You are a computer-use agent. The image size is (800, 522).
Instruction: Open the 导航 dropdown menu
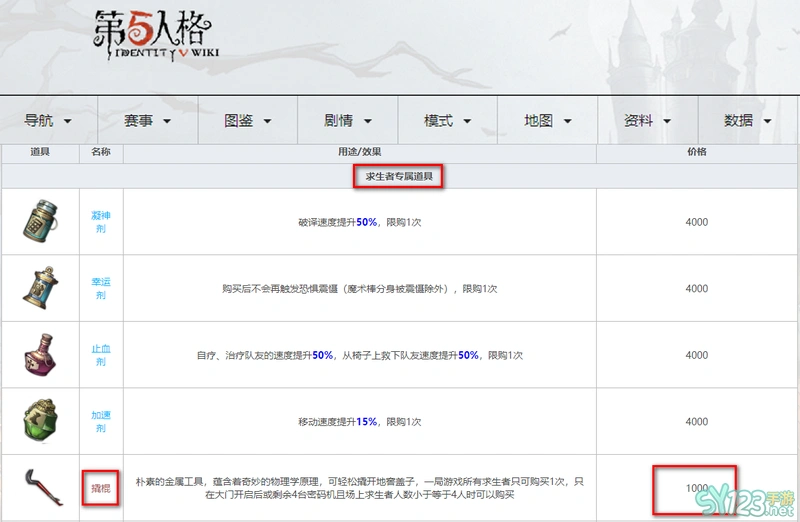49,121
